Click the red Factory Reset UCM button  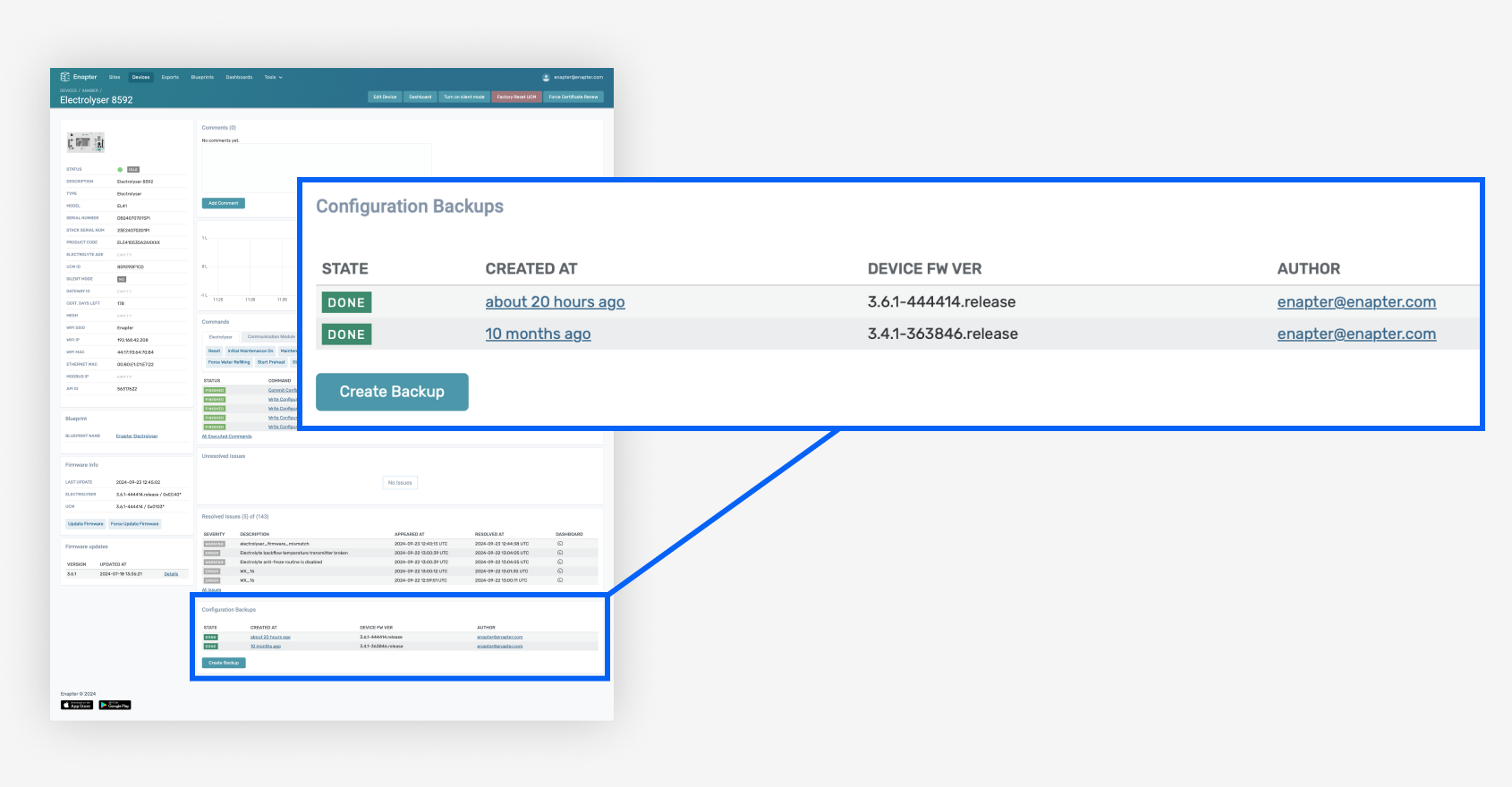click(517, 97)
